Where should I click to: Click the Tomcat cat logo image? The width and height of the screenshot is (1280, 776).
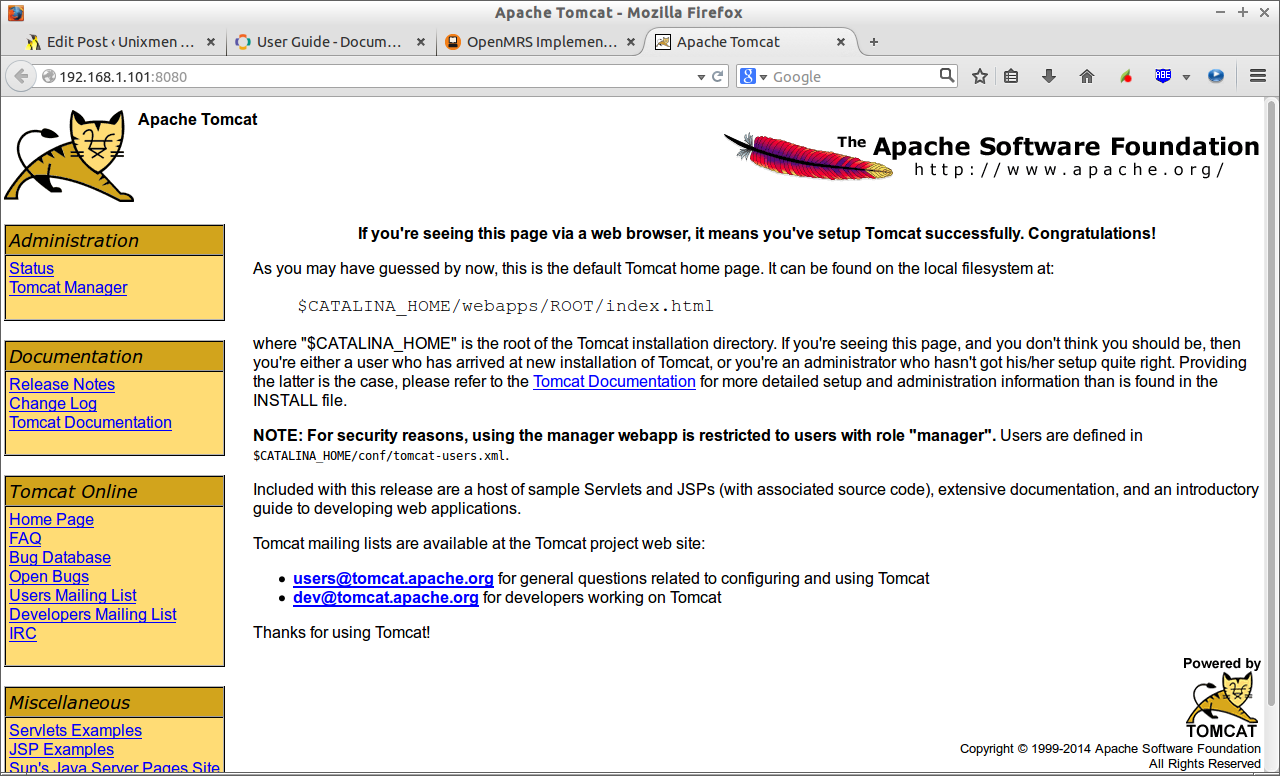tap(69, 156)
